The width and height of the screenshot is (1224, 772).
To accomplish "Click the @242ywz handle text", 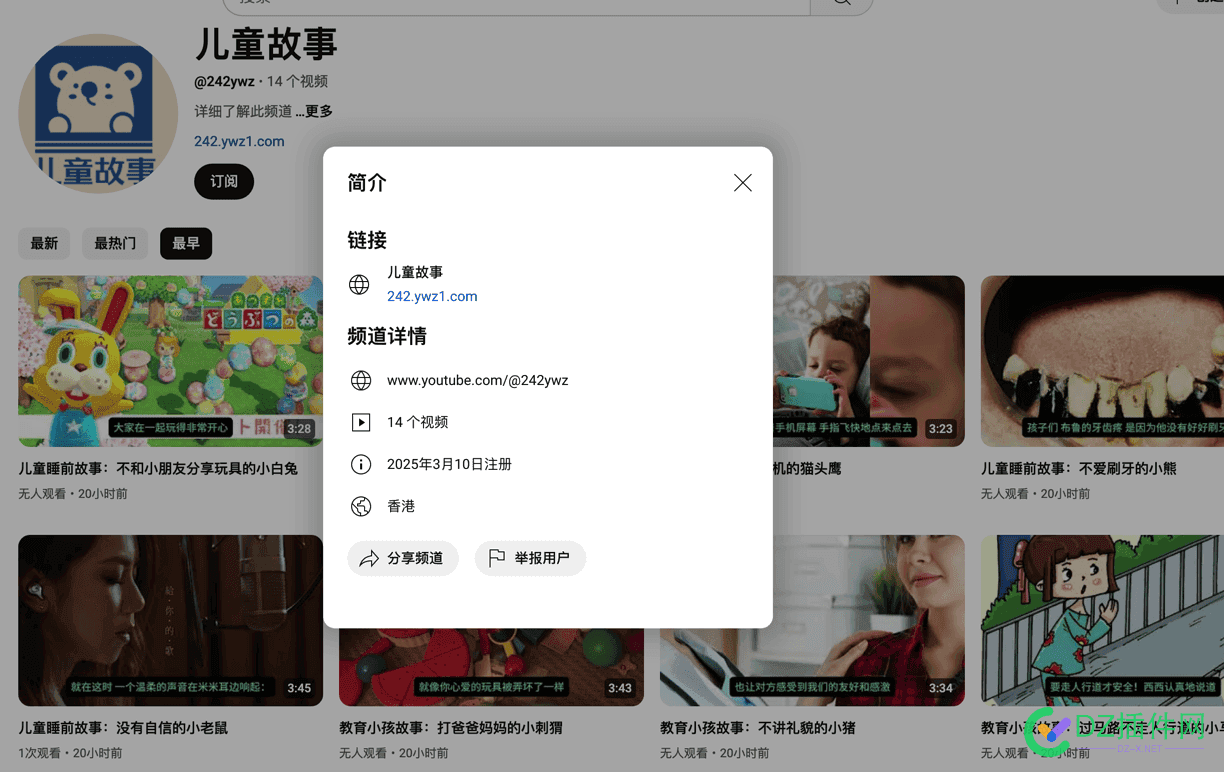I will pyautogui.click(x=224, y=81).
